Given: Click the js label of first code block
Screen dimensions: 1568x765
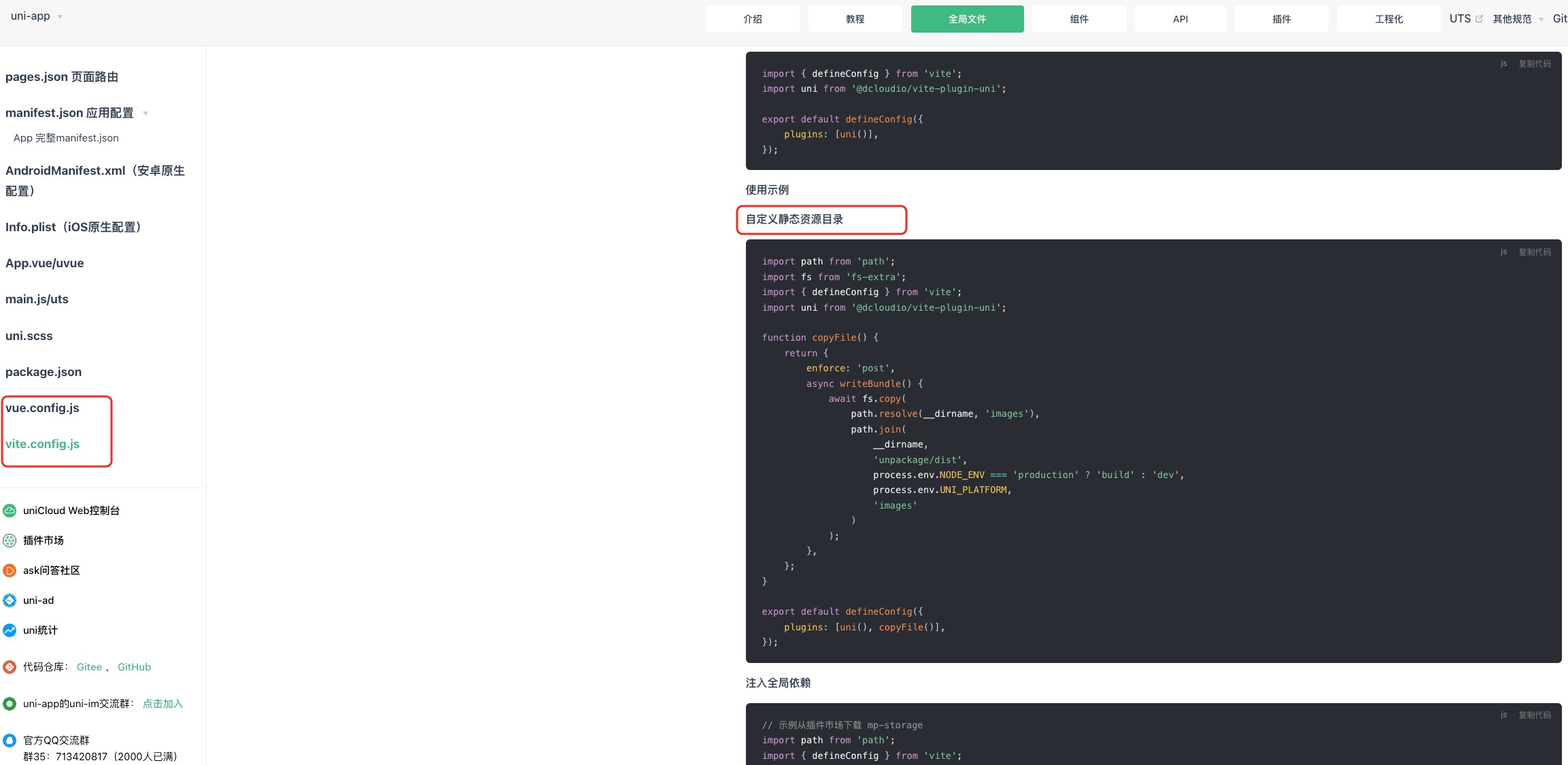Looking at the screenshot, I should click(x=1503, y=64).
